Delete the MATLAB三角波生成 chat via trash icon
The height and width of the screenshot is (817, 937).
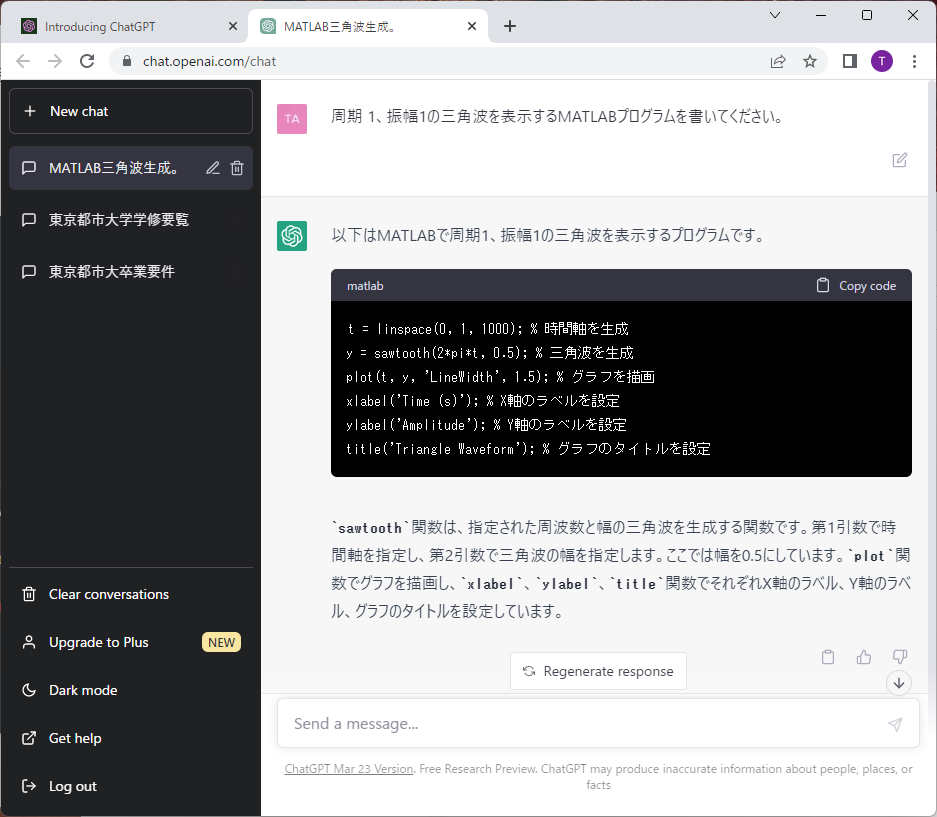237,168
